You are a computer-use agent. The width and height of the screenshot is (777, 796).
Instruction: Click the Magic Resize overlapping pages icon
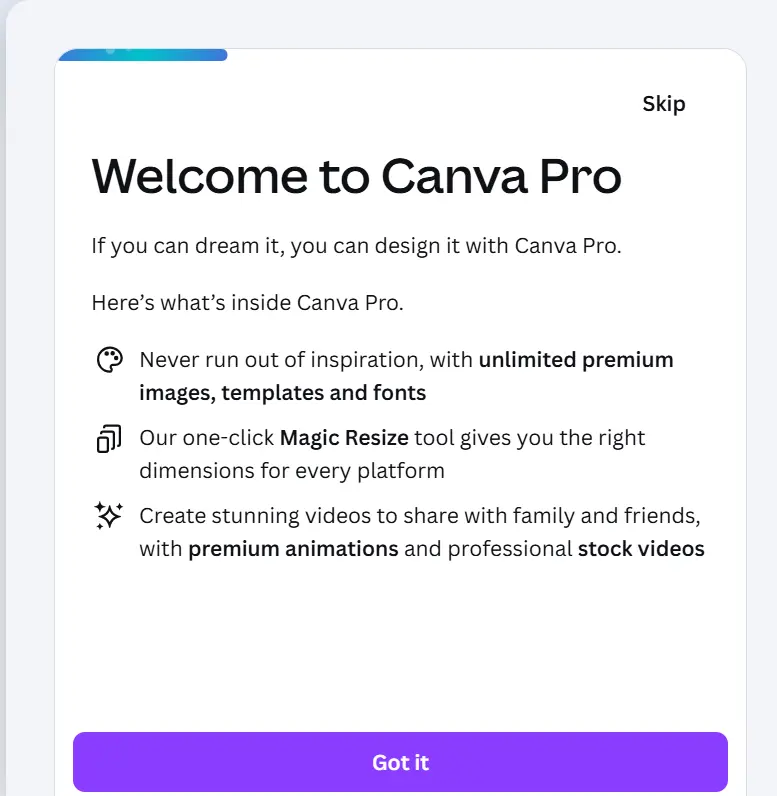coord(109,438)
